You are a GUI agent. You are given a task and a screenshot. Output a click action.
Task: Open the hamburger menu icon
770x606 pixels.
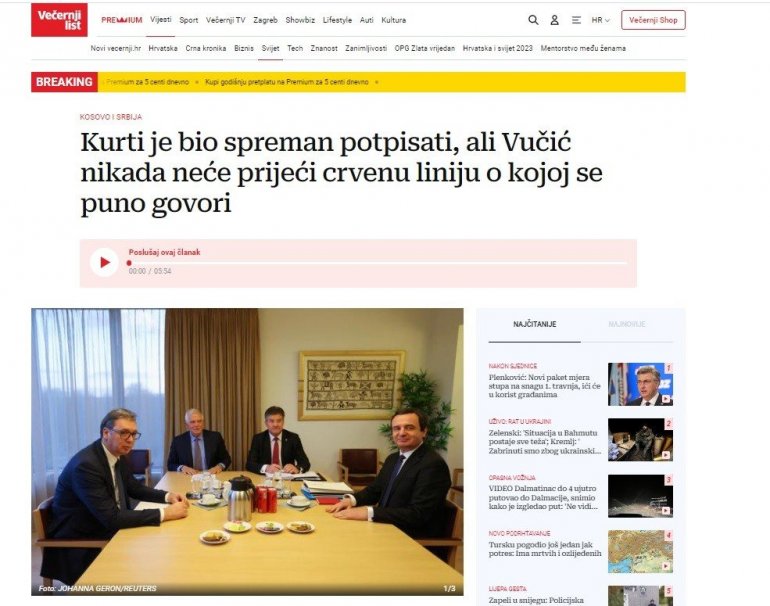point(577,20)
